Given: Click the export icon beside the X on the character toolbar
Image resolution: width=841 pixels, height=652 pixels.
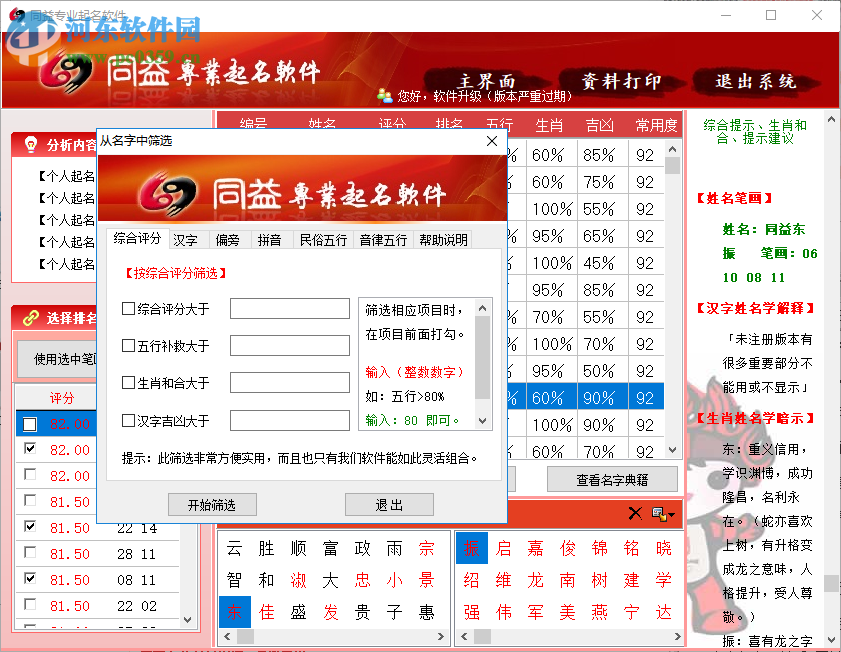Looking at the screenshot, I should (x=657, y=512).
